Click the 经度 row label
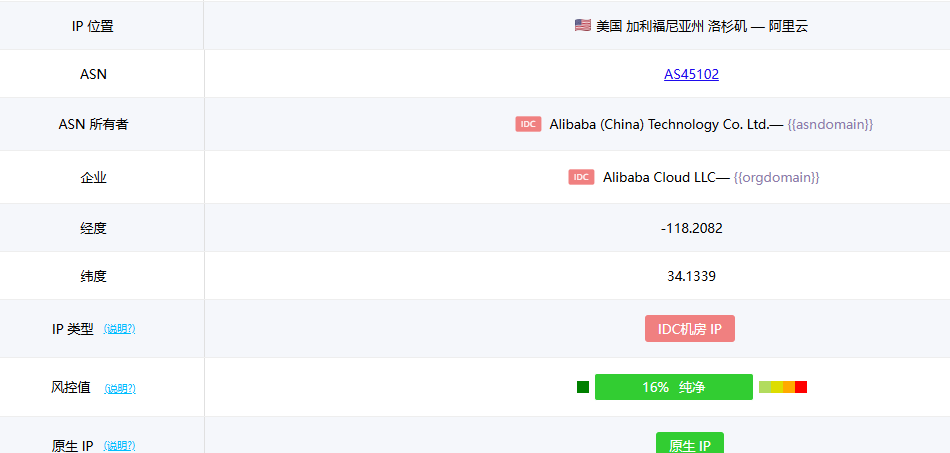 coord(93,228)
